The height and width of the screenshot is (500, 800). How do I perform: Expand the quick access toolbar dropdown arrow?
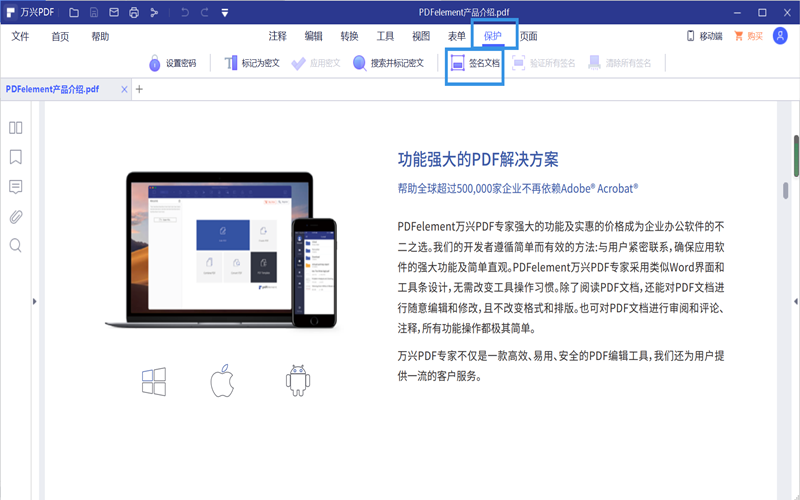[x=225, y=13]
